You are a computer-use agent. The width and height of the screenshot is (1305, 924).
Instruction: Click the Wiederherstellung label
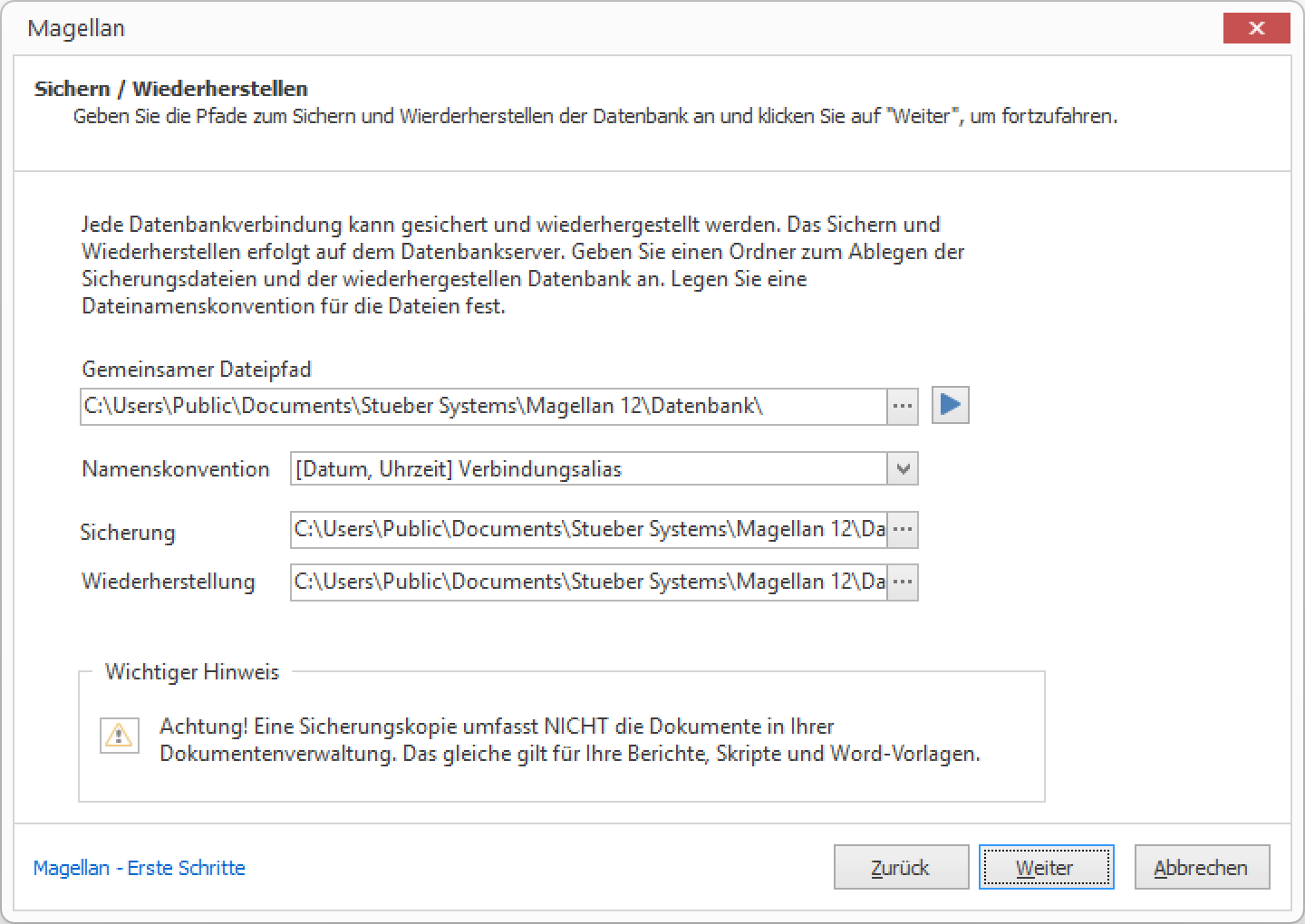[x=169, y=582]
